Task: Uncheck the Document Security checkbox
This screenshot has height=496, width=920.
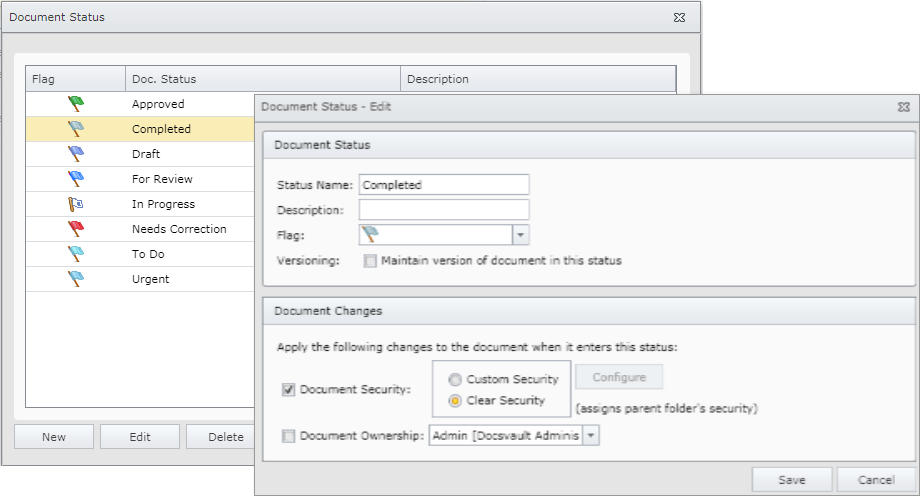Action: [x=289, y=389]
